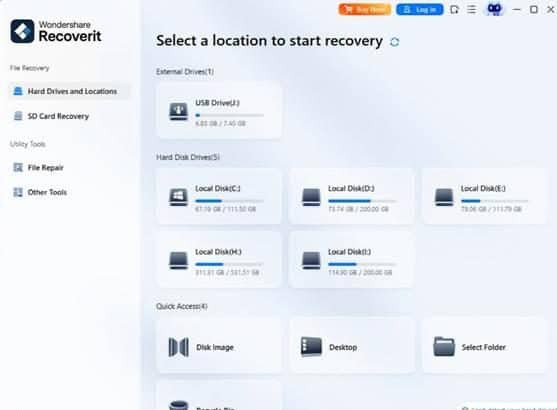Open Hard Drives and Locations section
This screenshot has width=557, height=410.
tap(69, 91)
